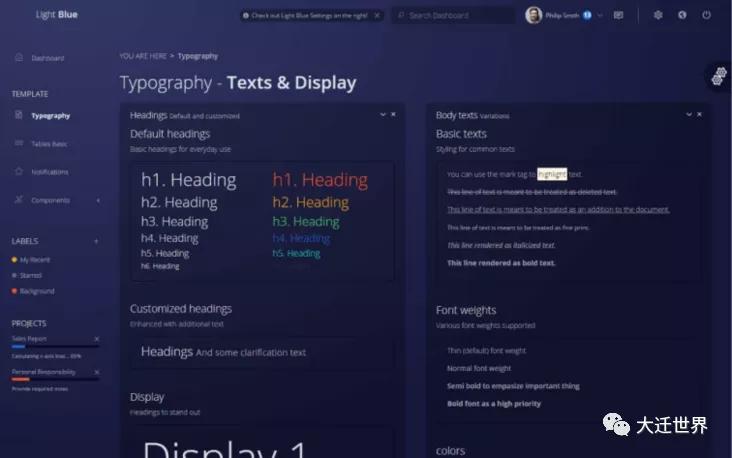Open Philip Smith account dropdown arrow
This screenshot has height=458, width=732.
tap(600, 15)
